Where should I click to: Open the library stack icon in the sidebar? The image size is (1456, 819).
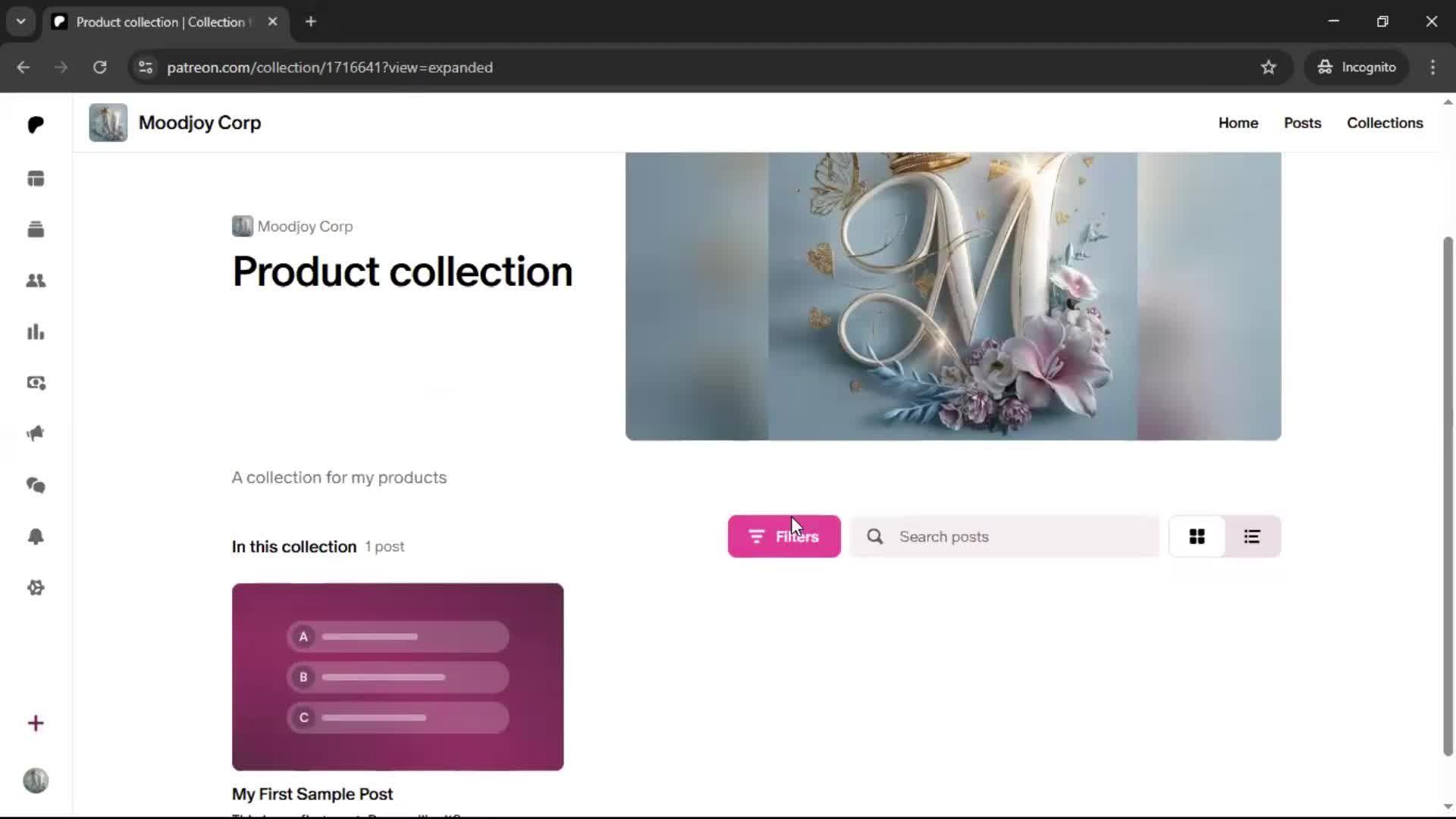(36, 229)
